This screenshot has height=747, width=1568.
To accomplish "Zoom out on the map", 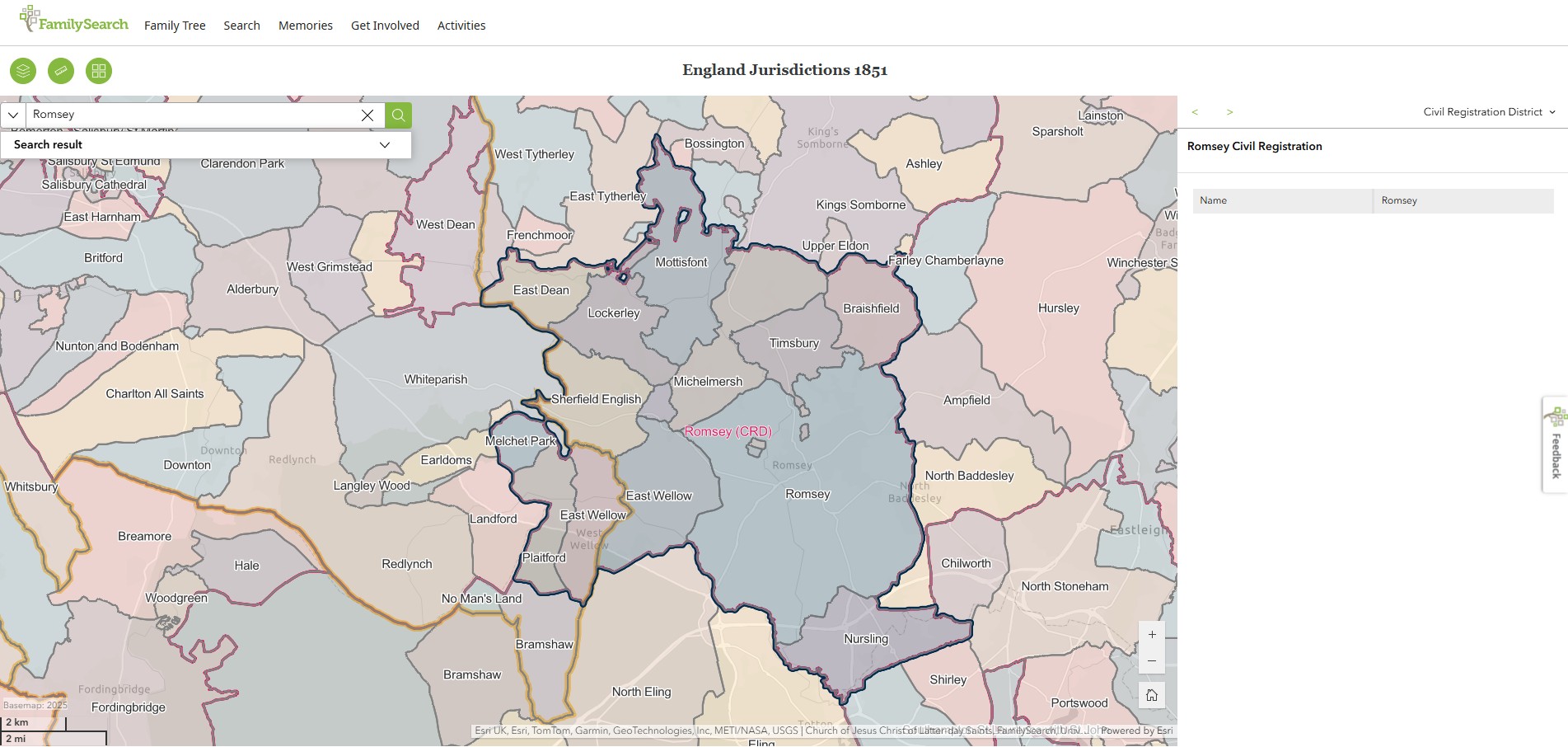I will 1152,661.
